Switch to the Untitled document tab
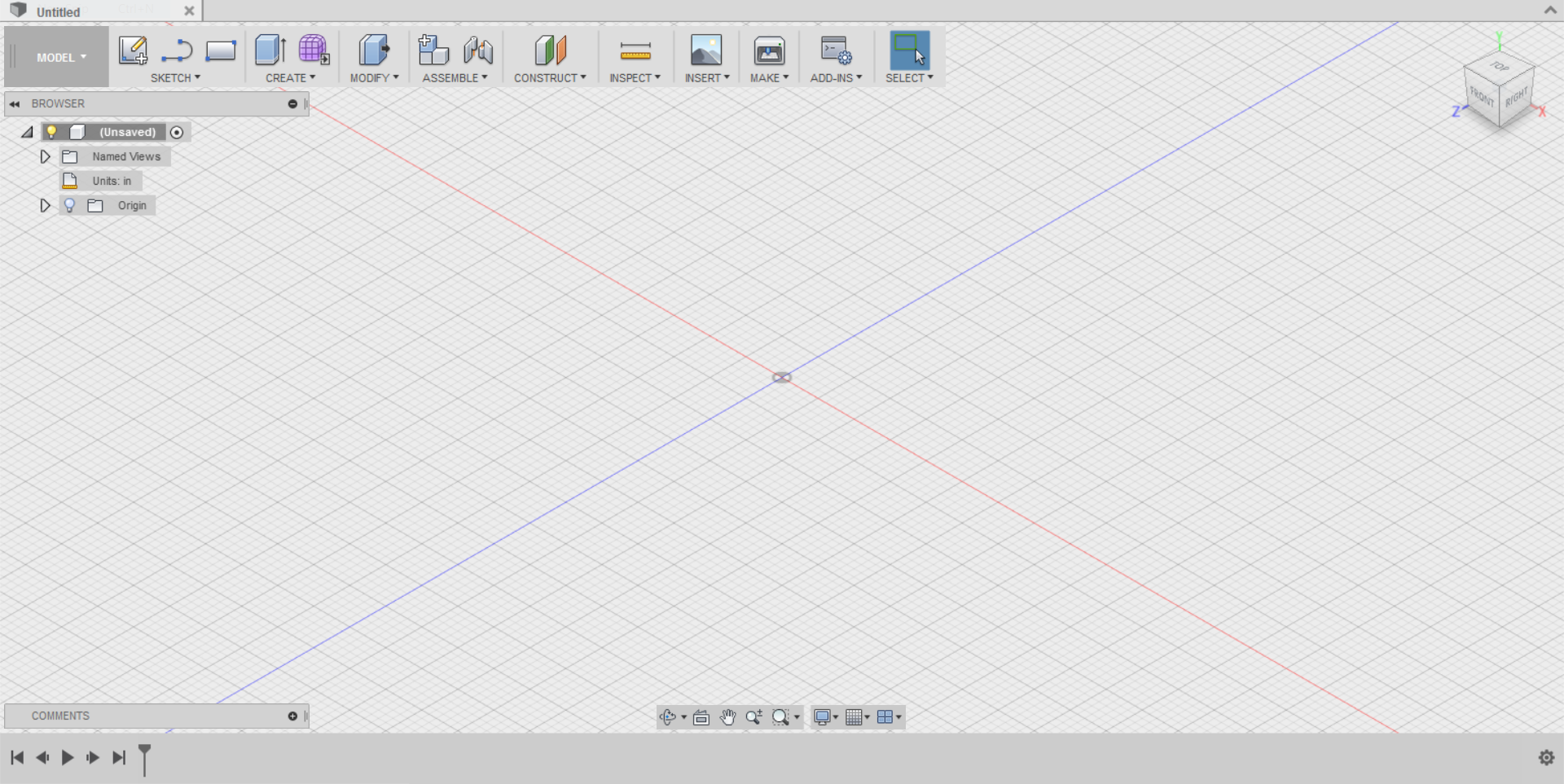This screenshot has width=1564, height=784. point(58,12)
